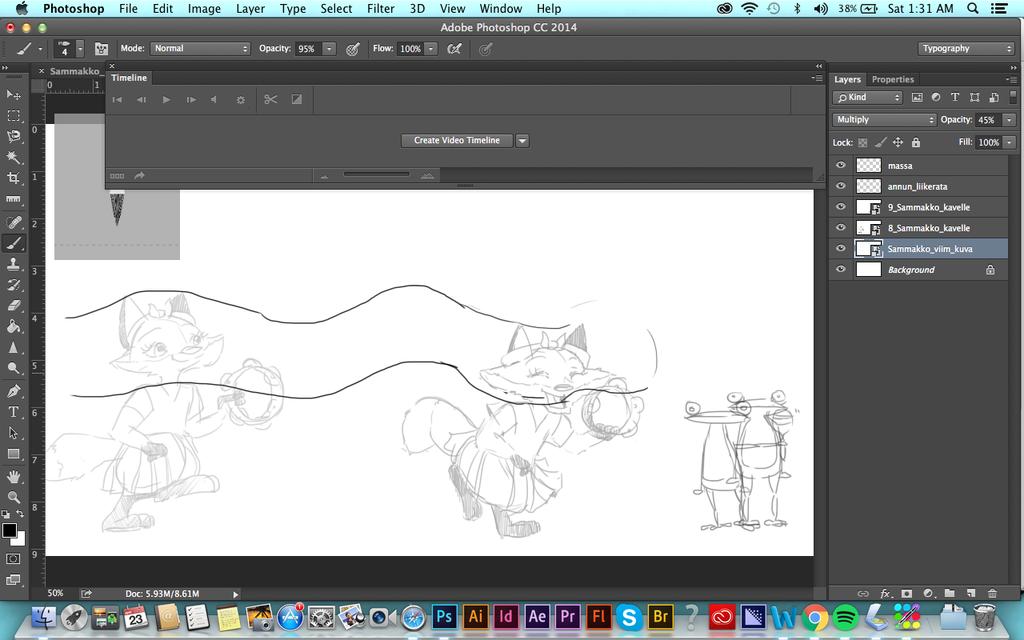Select the annun_liikerata layer thumbnail
Screen dimensions: 1024x640
[869, 186]
